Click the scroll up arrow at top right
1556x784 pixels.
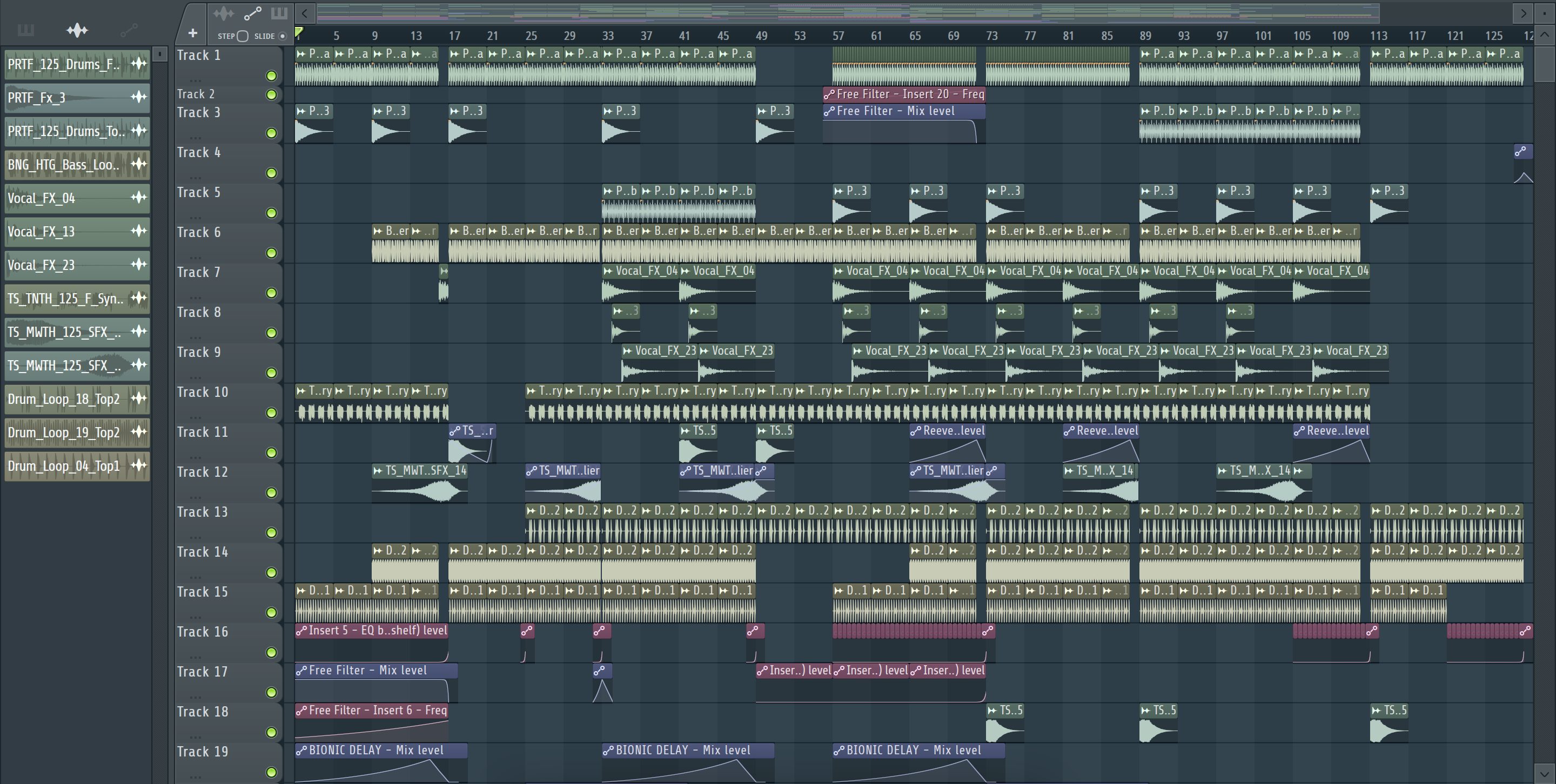[x=1545, y=35]
